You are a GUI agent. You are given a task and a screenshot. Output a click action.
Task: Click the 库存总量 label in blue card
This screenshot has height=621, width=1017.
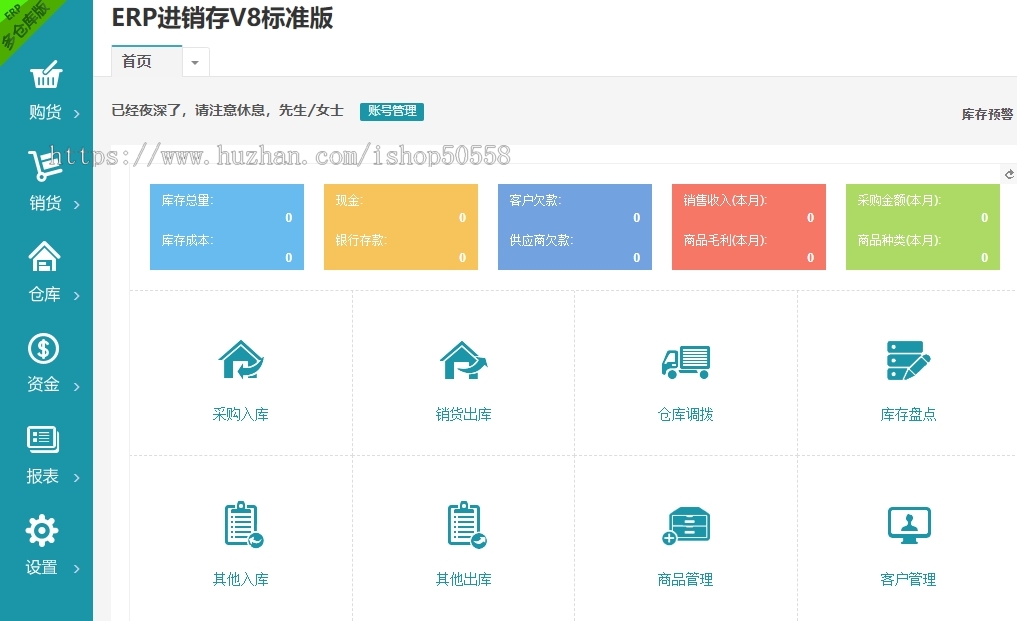tap(187, 201)
